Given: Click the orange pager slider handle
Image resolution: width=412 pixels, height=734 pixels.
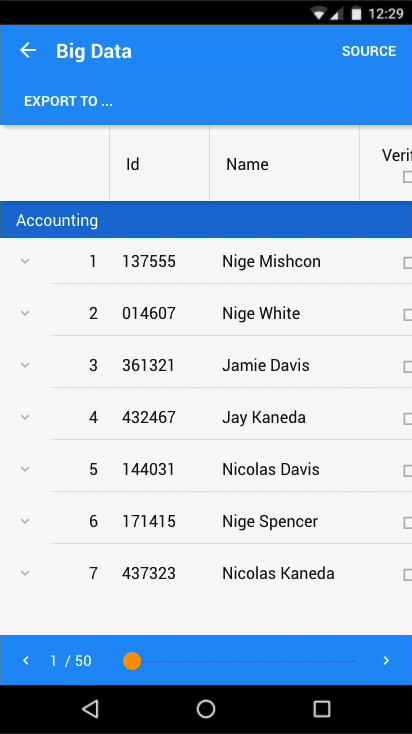Looking at the screenshot, I should tap(132, 661).
